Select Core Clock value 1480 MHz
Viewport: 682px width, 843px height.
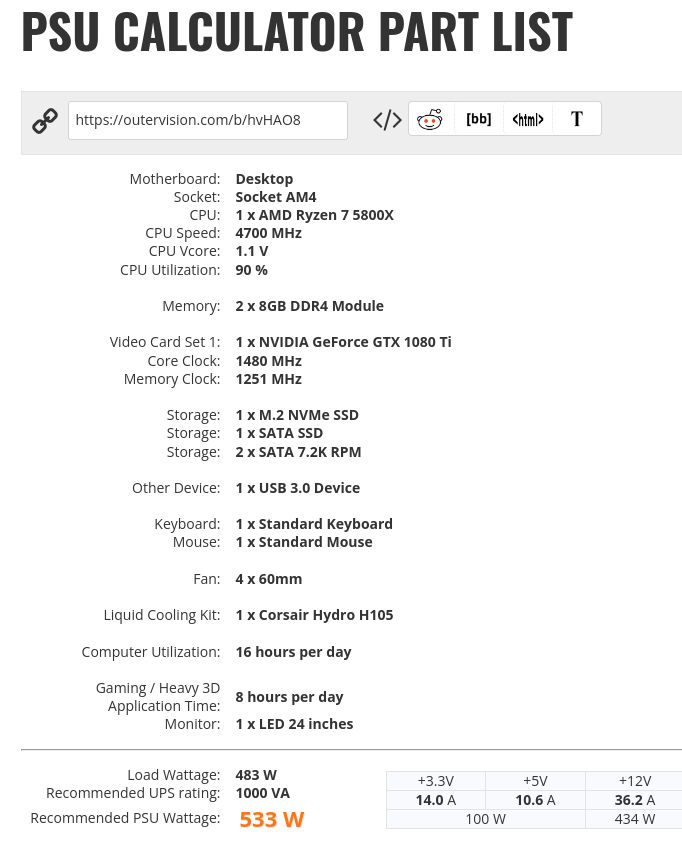pos(269,361)
